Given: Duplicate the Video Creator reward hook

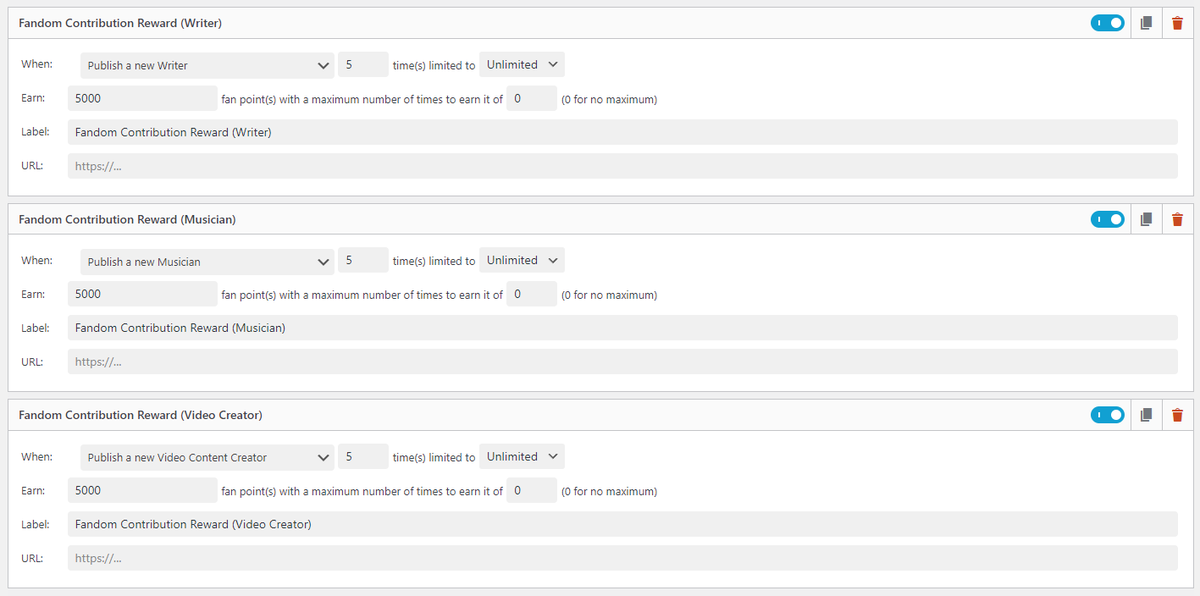Looking at the screenshot, I should point(1146,414).
